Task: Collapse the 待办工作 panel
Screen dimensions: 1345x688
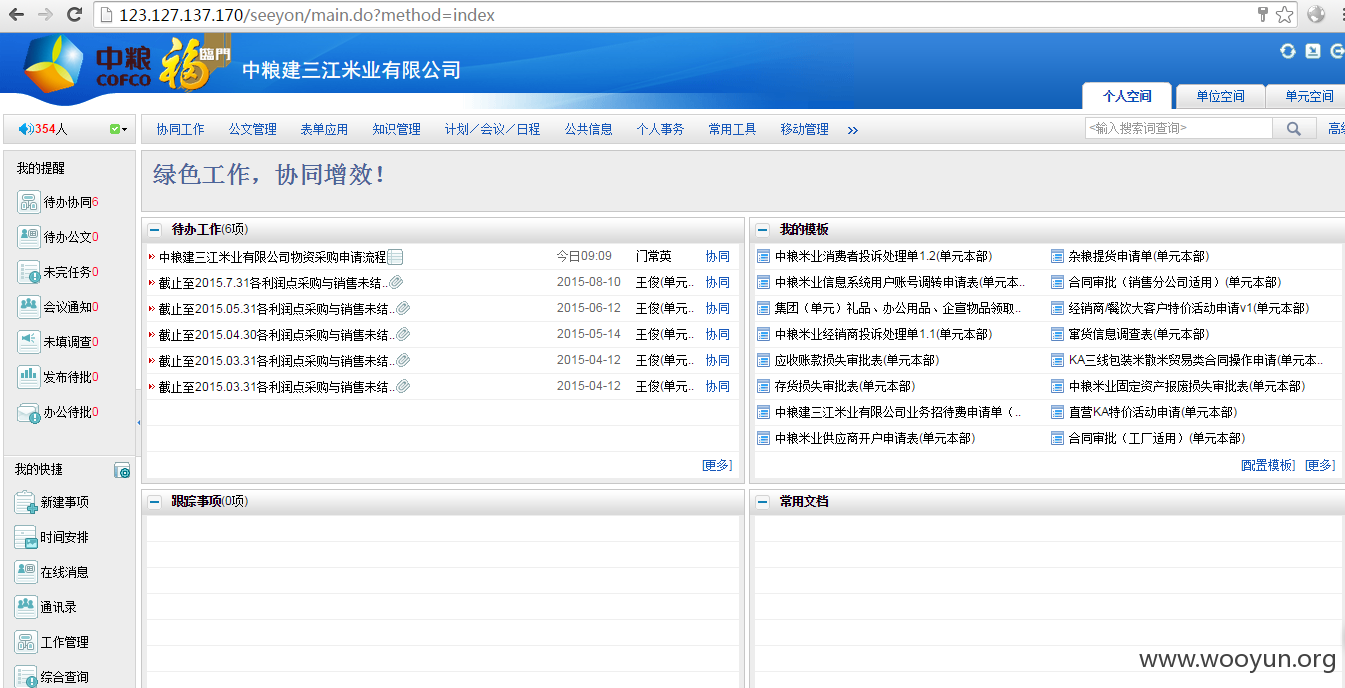Action: pyautogui.click(x=155, y=230)
